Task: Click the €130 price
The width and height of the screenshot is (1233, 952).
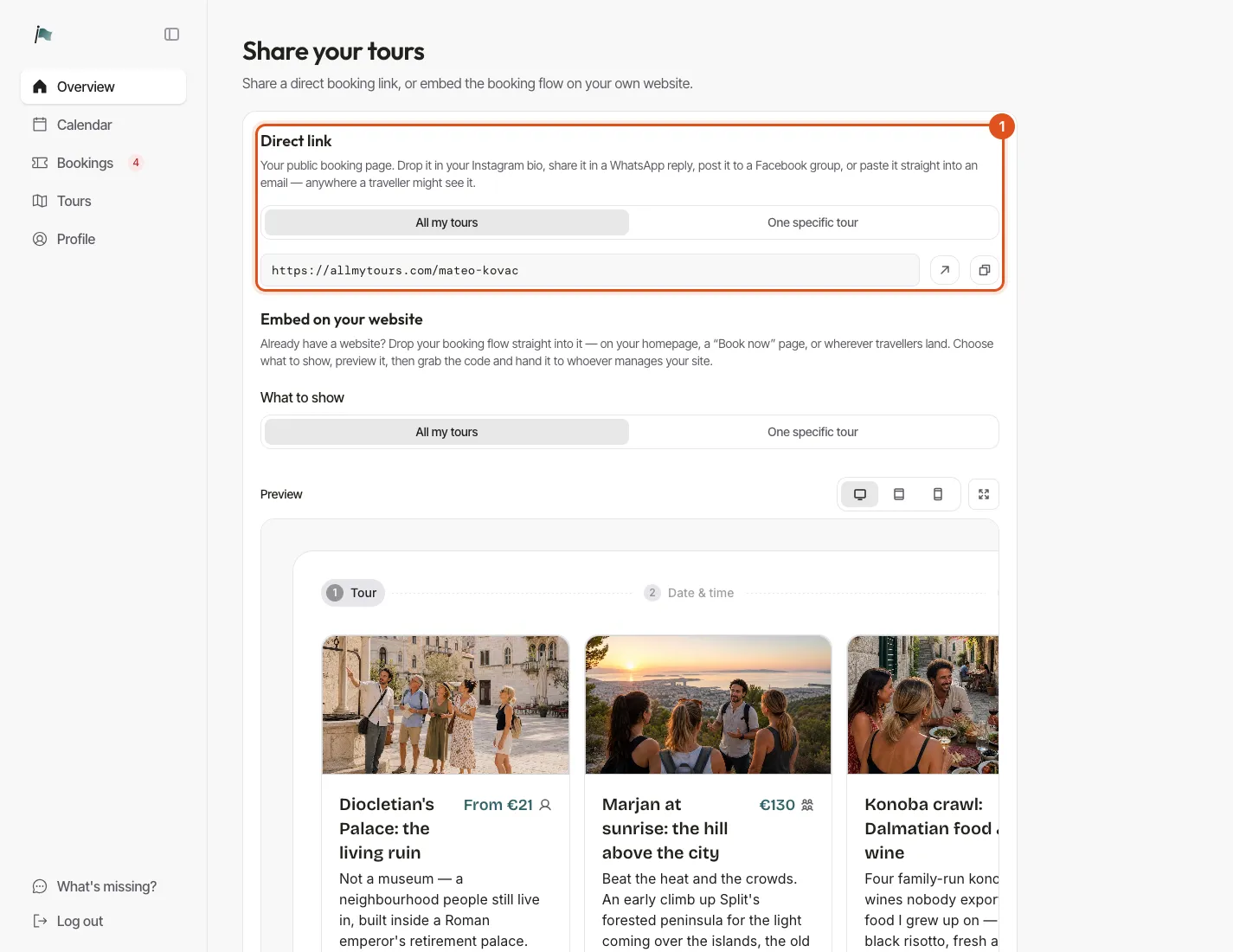Action: tap(777, 805)
